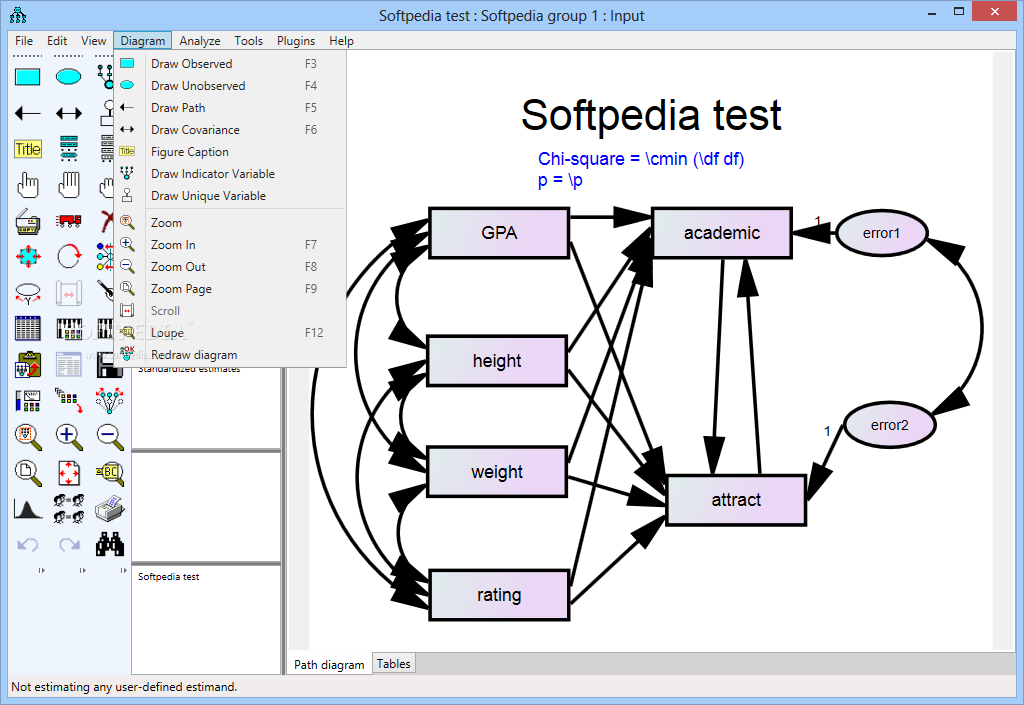The image size is (1024, 705).
Task: Click the redo arrow toolbar icon
Action: coord(69,544)
